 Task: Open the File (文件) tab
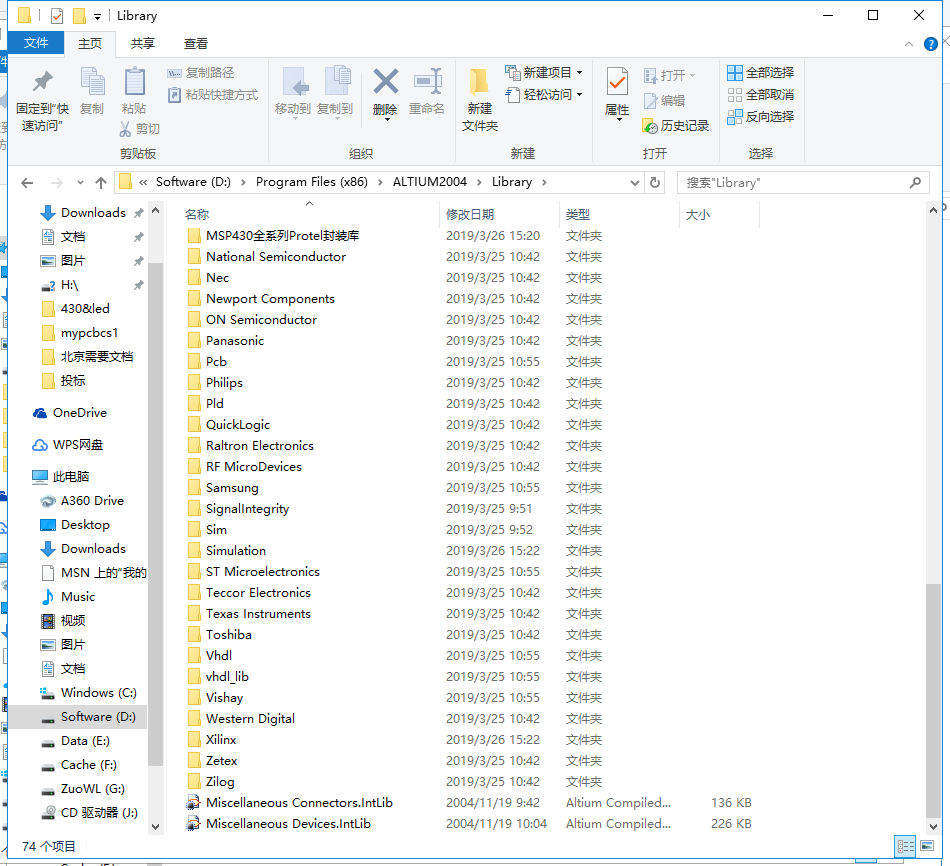(x=36, y=43)
